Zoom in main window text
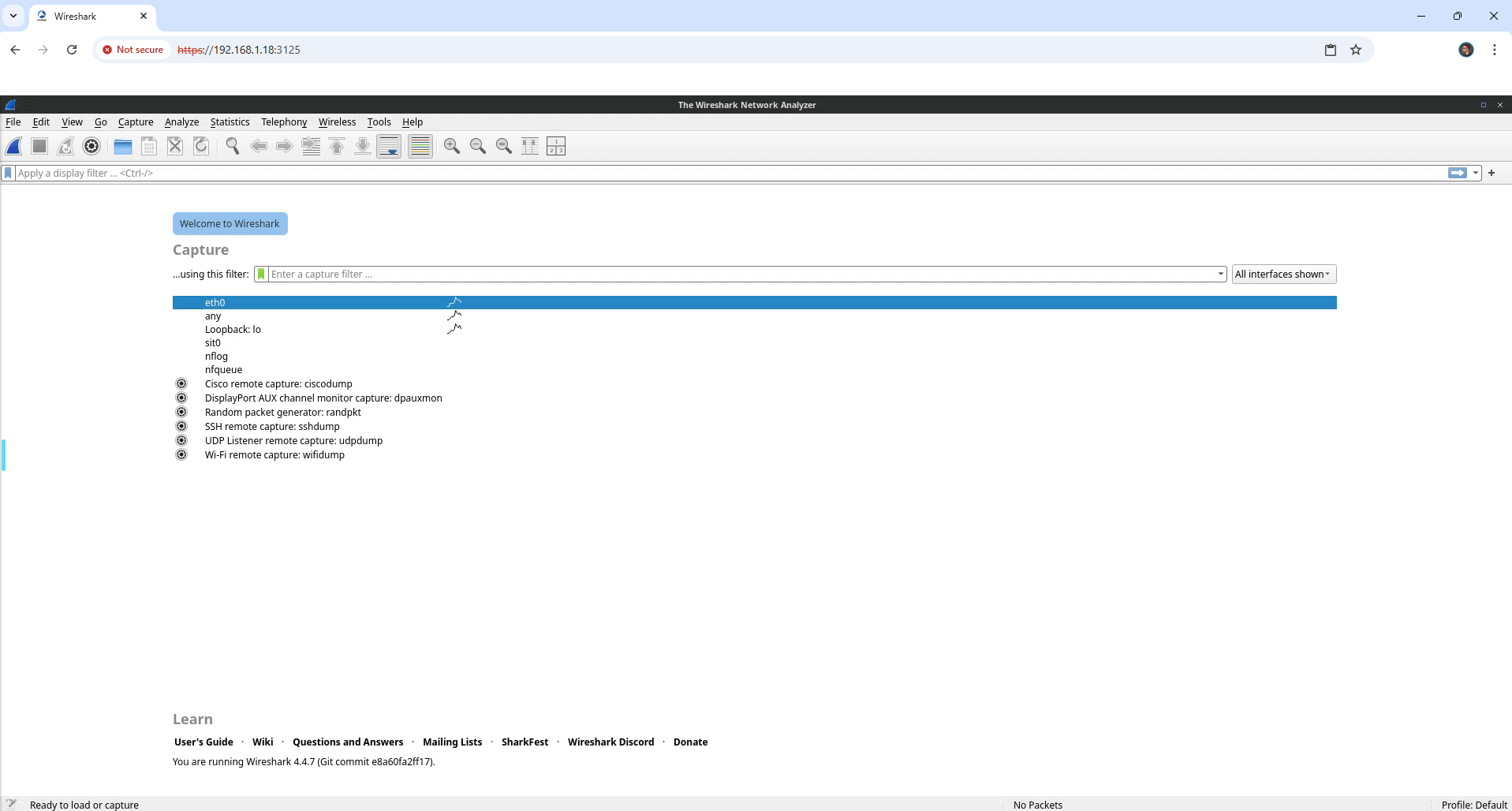This screenshot has height=811, width=1512. pos(452,146)
